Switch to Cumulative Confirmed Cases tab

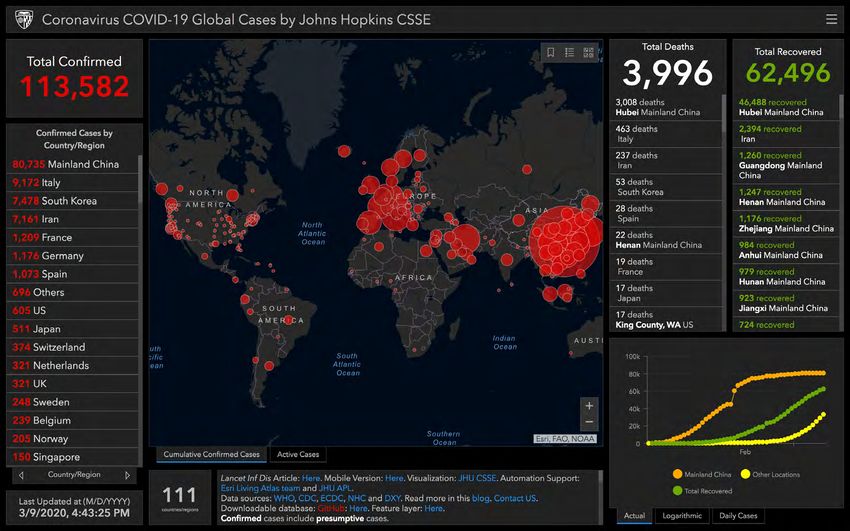[211, 455]
